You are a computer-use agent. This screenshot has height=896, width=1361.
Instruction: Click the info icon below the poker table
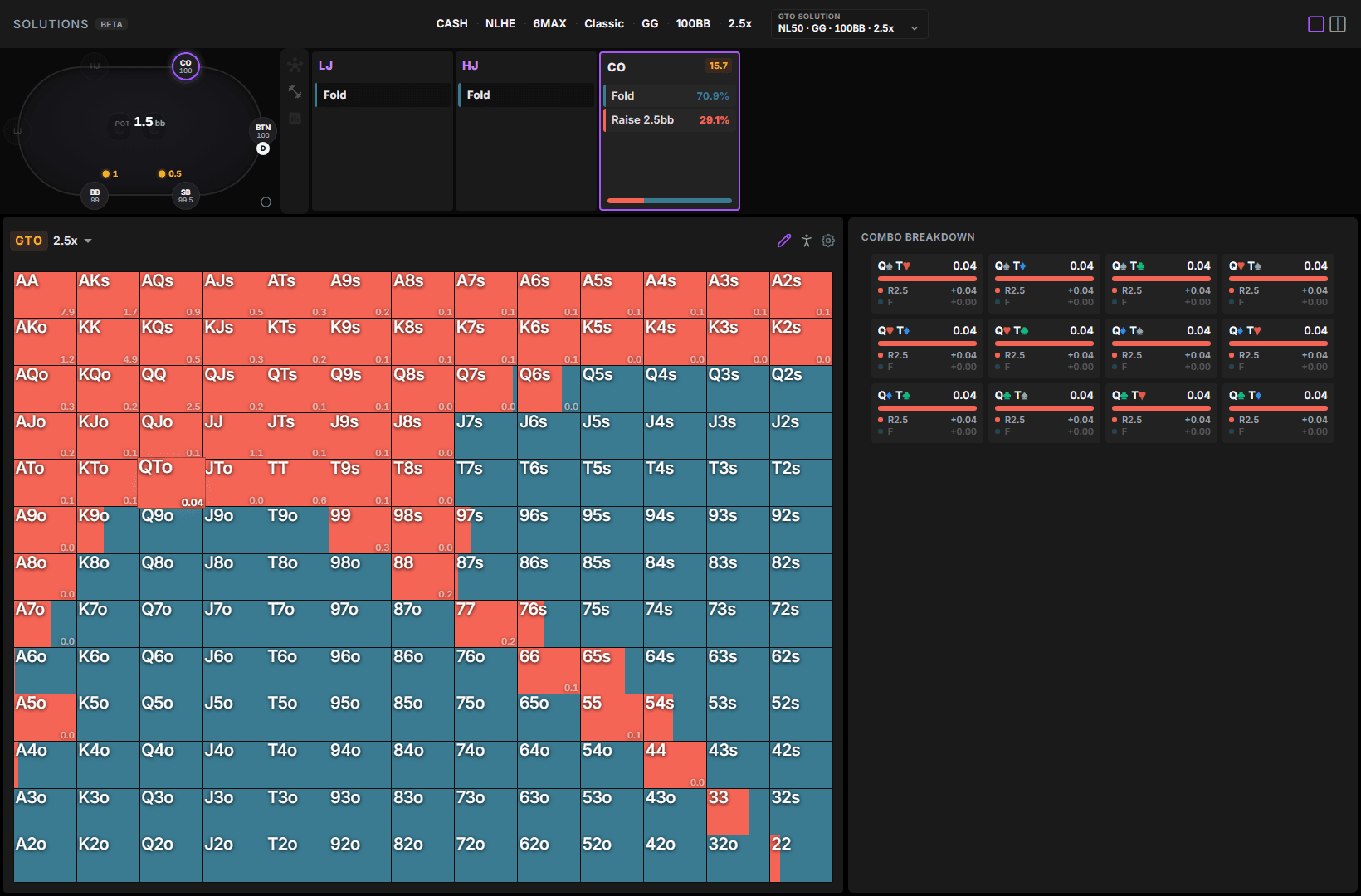(266, 202)
